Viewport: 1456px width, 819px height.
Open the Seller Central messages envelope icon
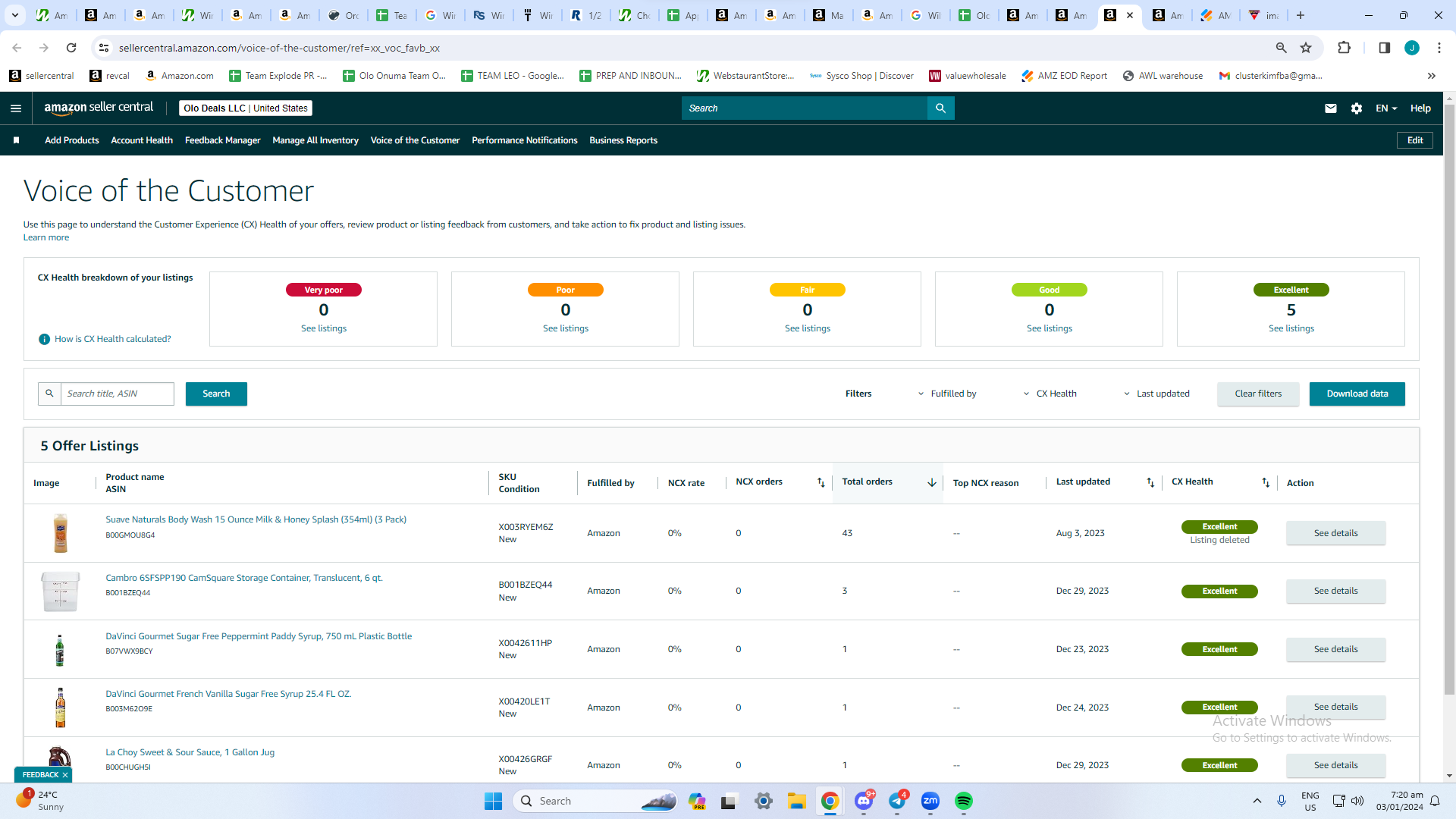click(x=1330, y=108)
